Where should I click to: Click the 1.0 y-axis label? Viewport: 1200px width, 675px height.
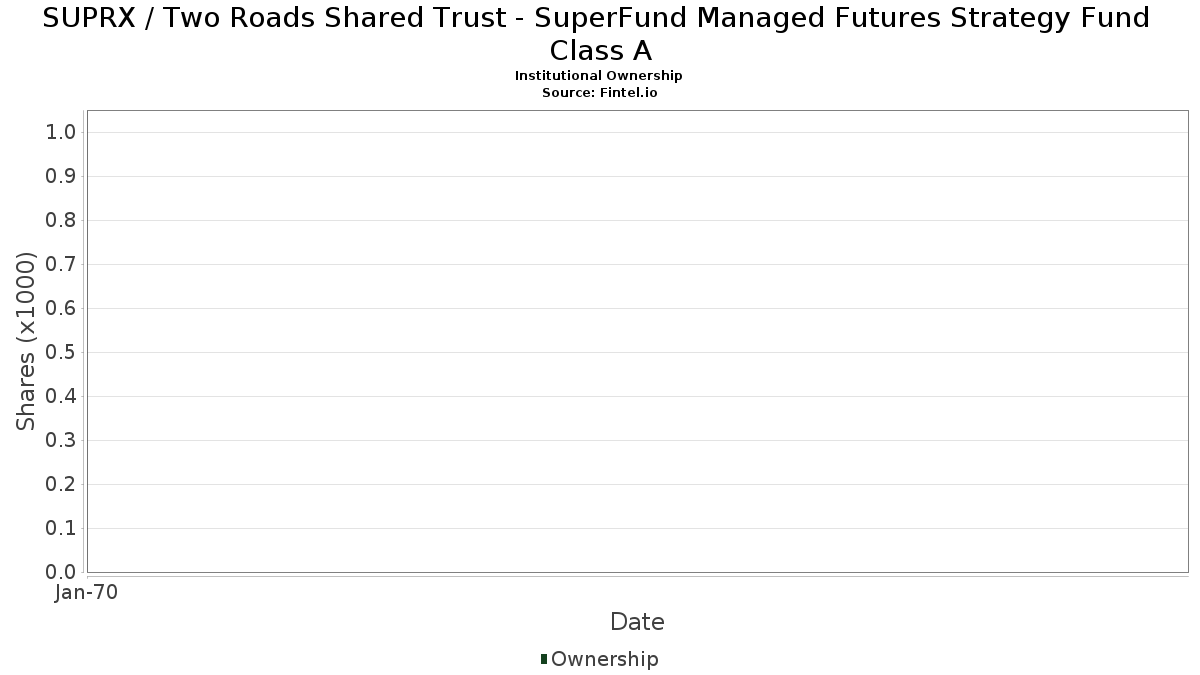[61, 133]
